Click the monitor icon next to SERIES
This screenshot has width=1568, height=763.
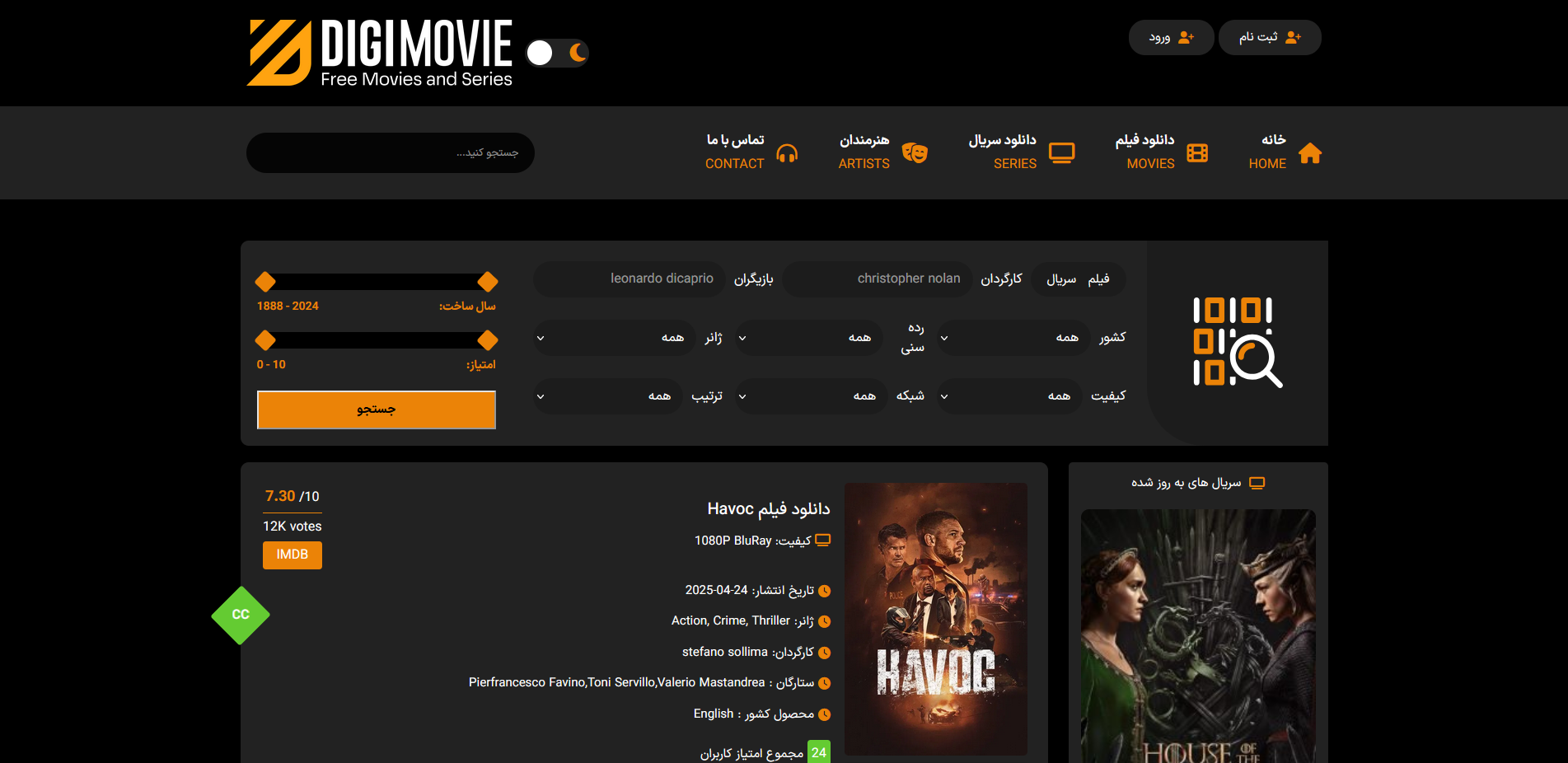coord(1062,153)
